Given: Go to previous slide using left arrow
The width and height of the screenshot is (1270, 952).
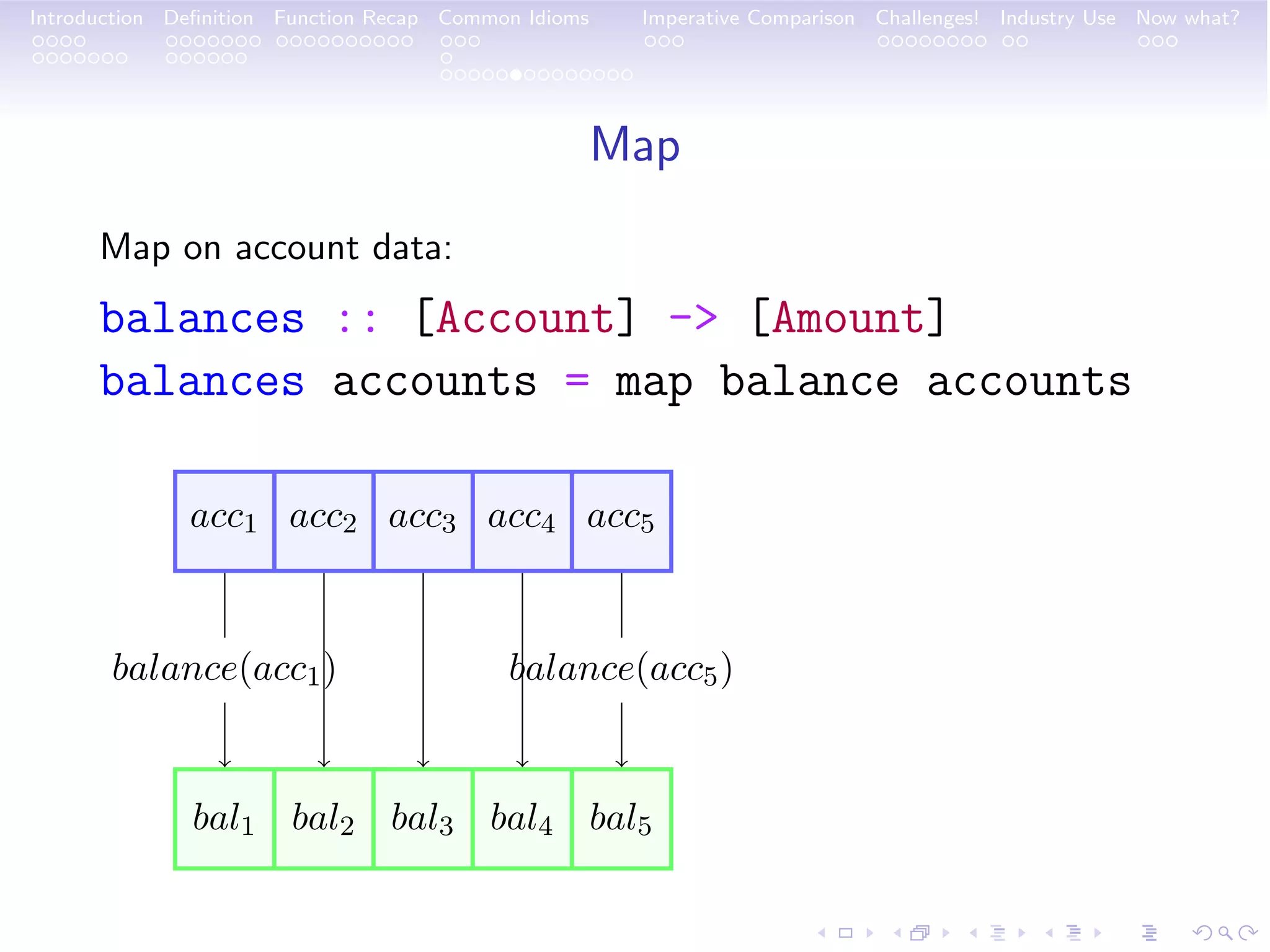Looking at the screenshot, I should (x=822, y=933).
